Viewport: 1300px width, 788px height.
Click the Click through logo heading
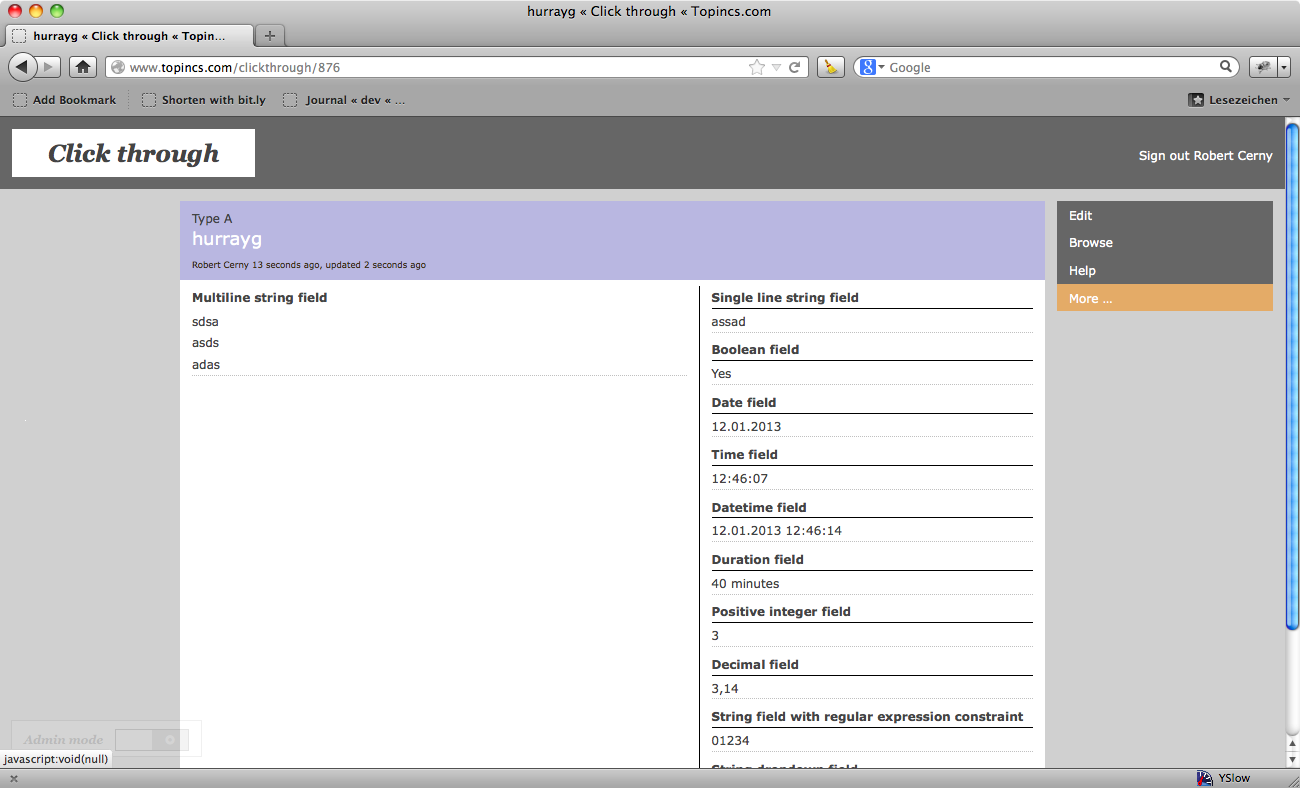pos(133,153)
